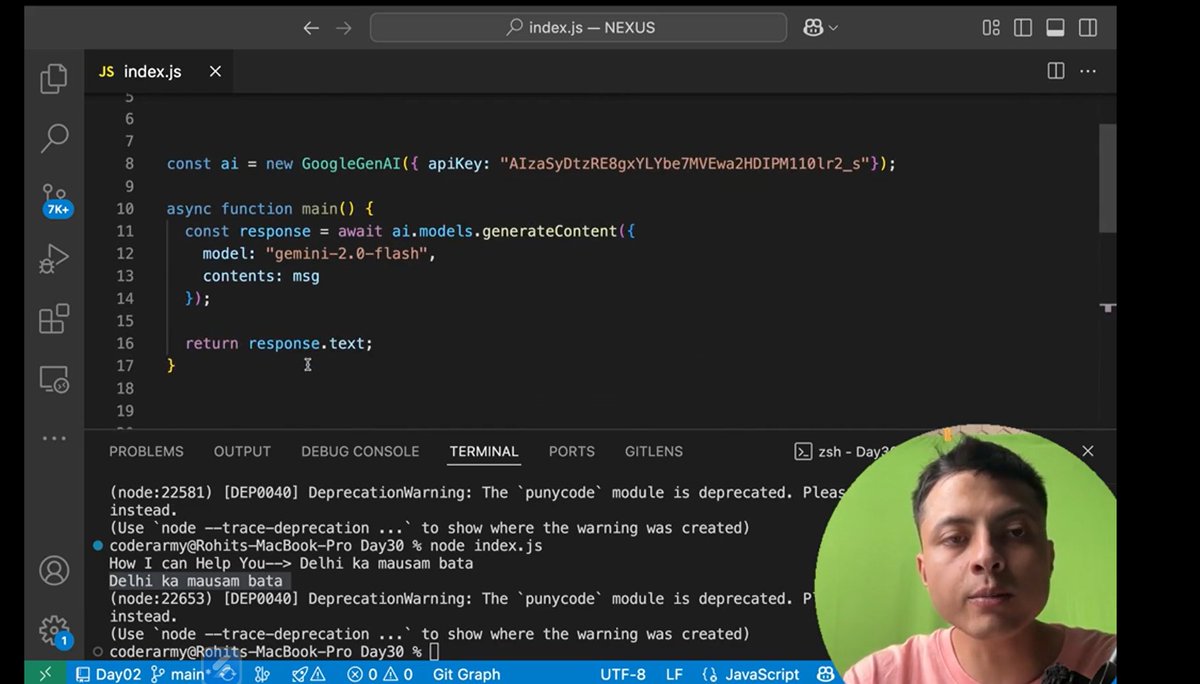This screenshot has width=1200, height=684.
Task: Click 'async function main()' on line 10
Action: click(x=261, y=208)
